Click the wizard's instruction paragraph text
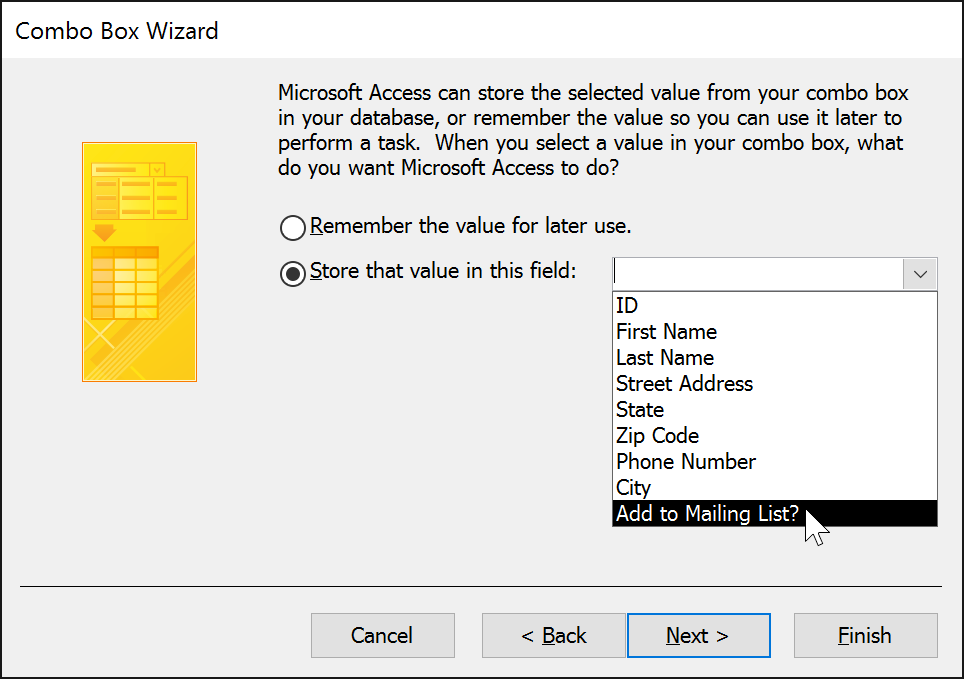This screenshot has height=679, width=964. (592, 131)
